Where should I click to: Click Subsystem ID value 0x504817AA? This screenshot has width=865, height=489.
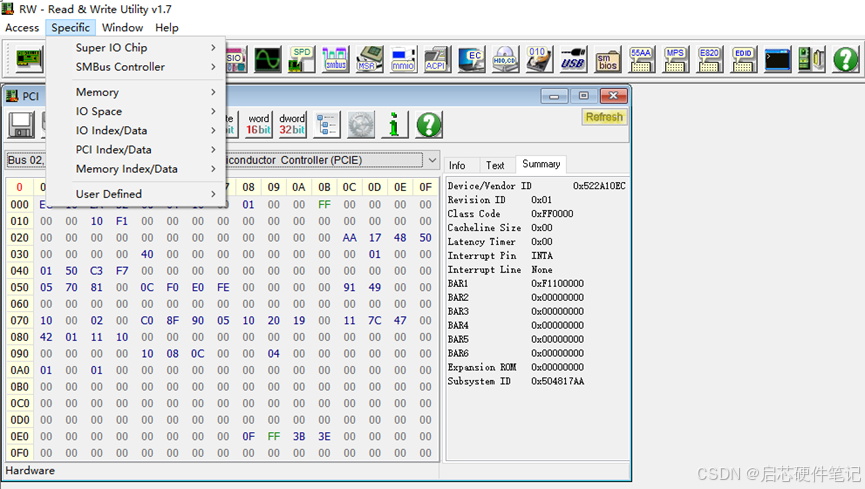coord(558,381)
